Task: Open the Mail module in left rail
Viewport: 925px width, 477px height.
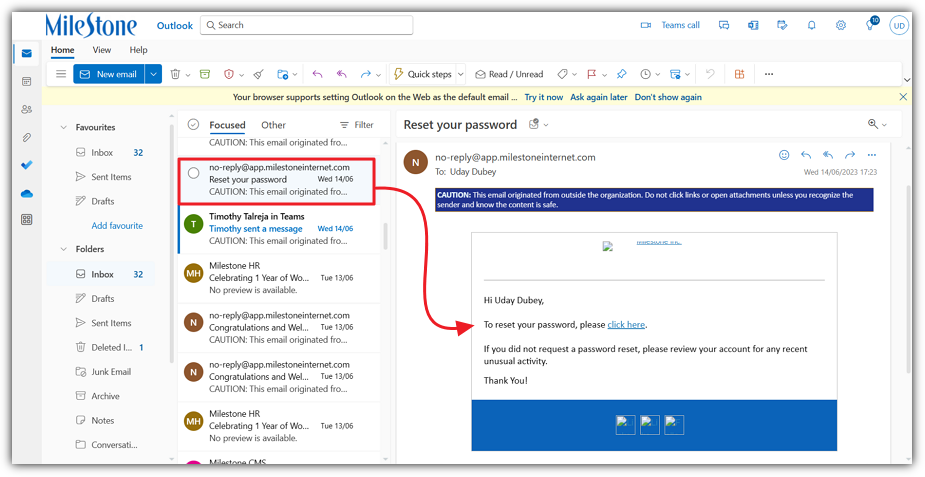Action: pos(27,54)
